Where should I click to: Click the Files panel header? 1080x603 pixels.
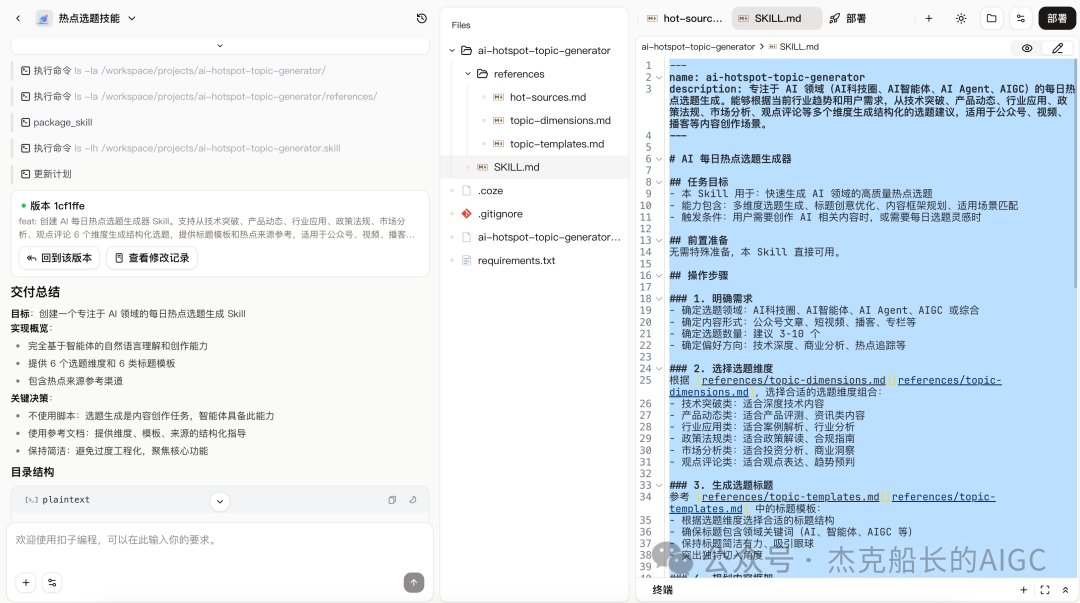[x=461, y=25]
